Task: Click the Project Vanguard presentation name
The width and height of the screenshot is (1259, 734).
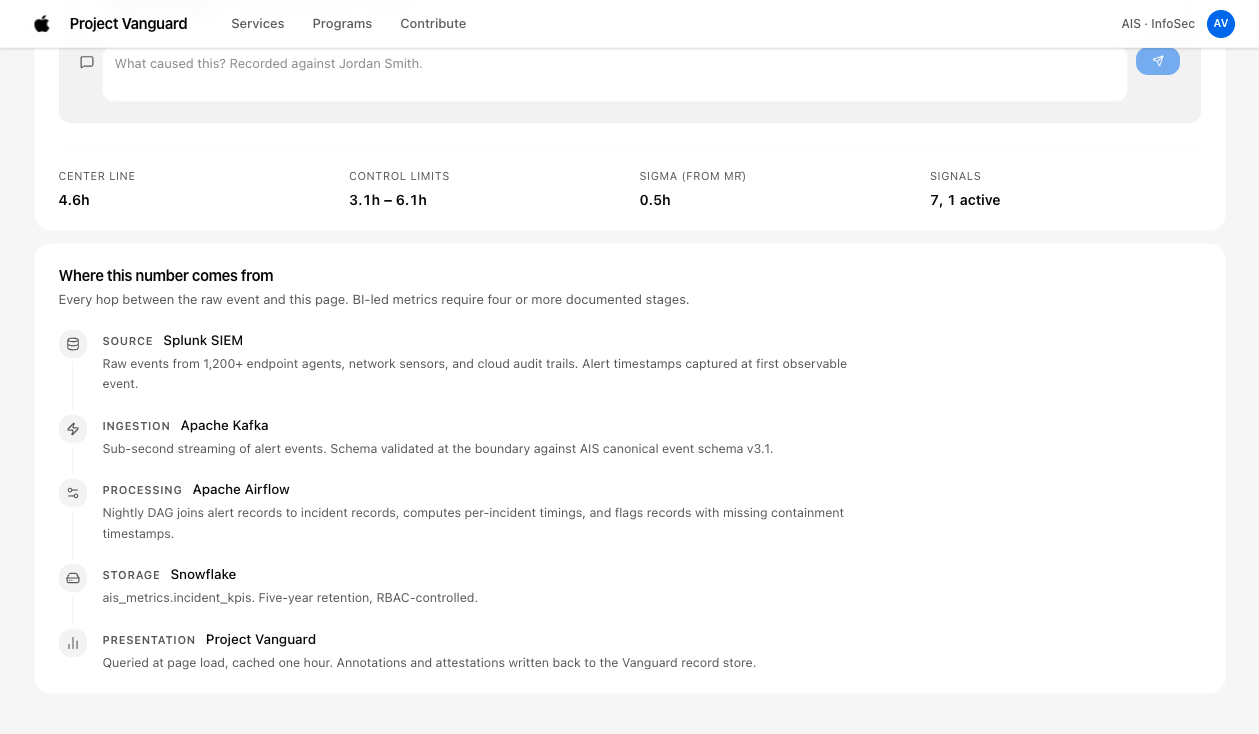Action: click(261, 639)
